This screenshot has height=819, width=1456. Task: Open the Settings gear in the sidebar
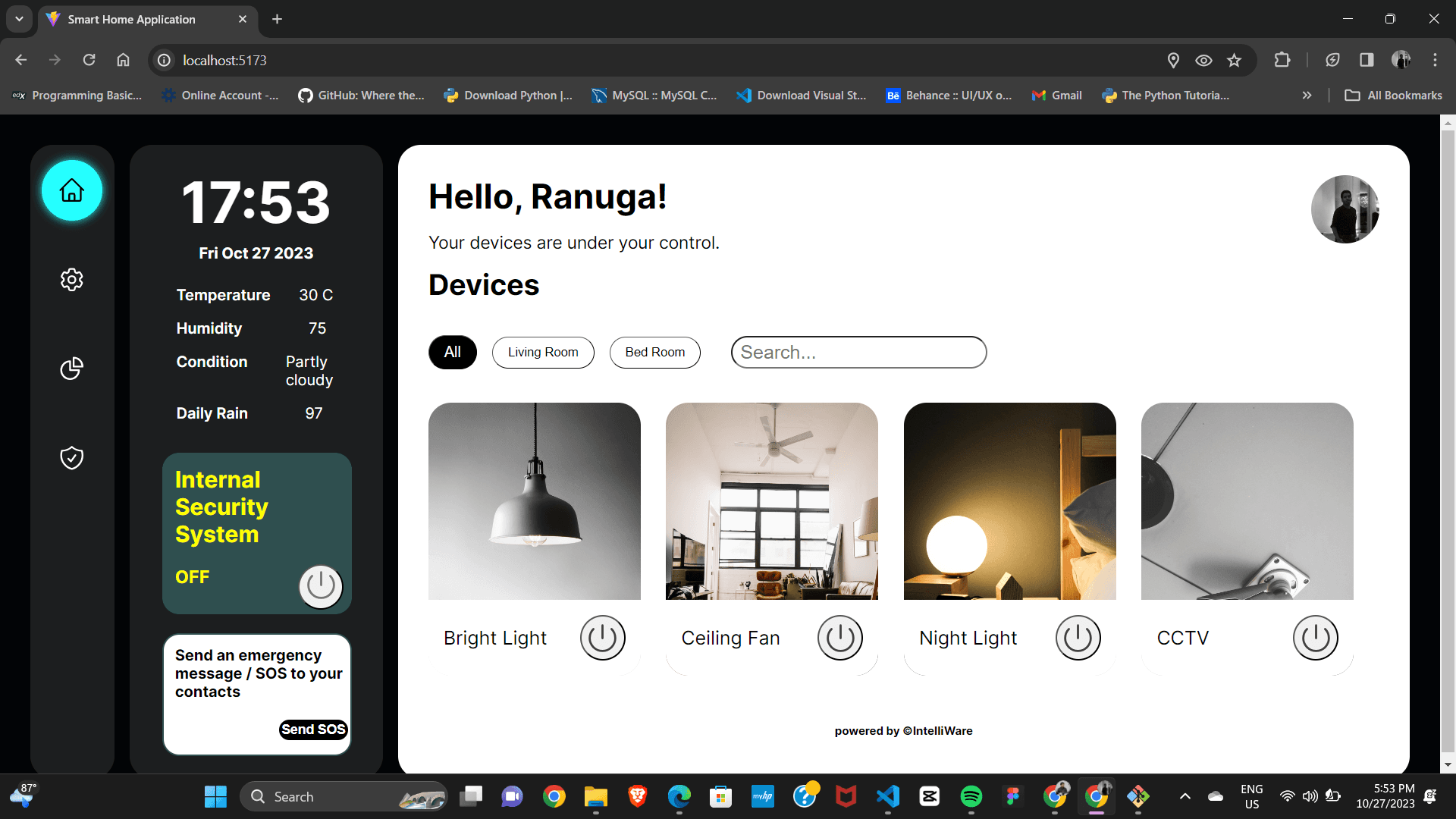click(71, 279)
